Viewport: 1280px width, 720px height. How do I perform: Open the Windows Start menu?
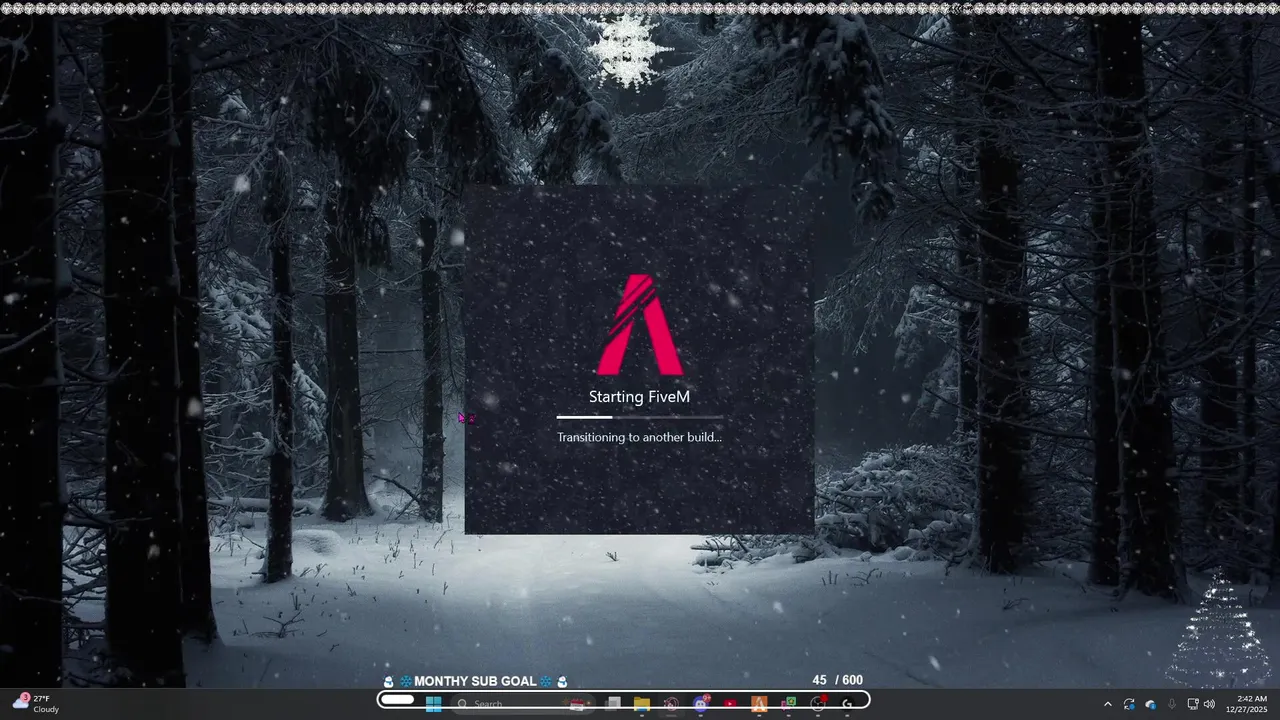coord(434,704)
